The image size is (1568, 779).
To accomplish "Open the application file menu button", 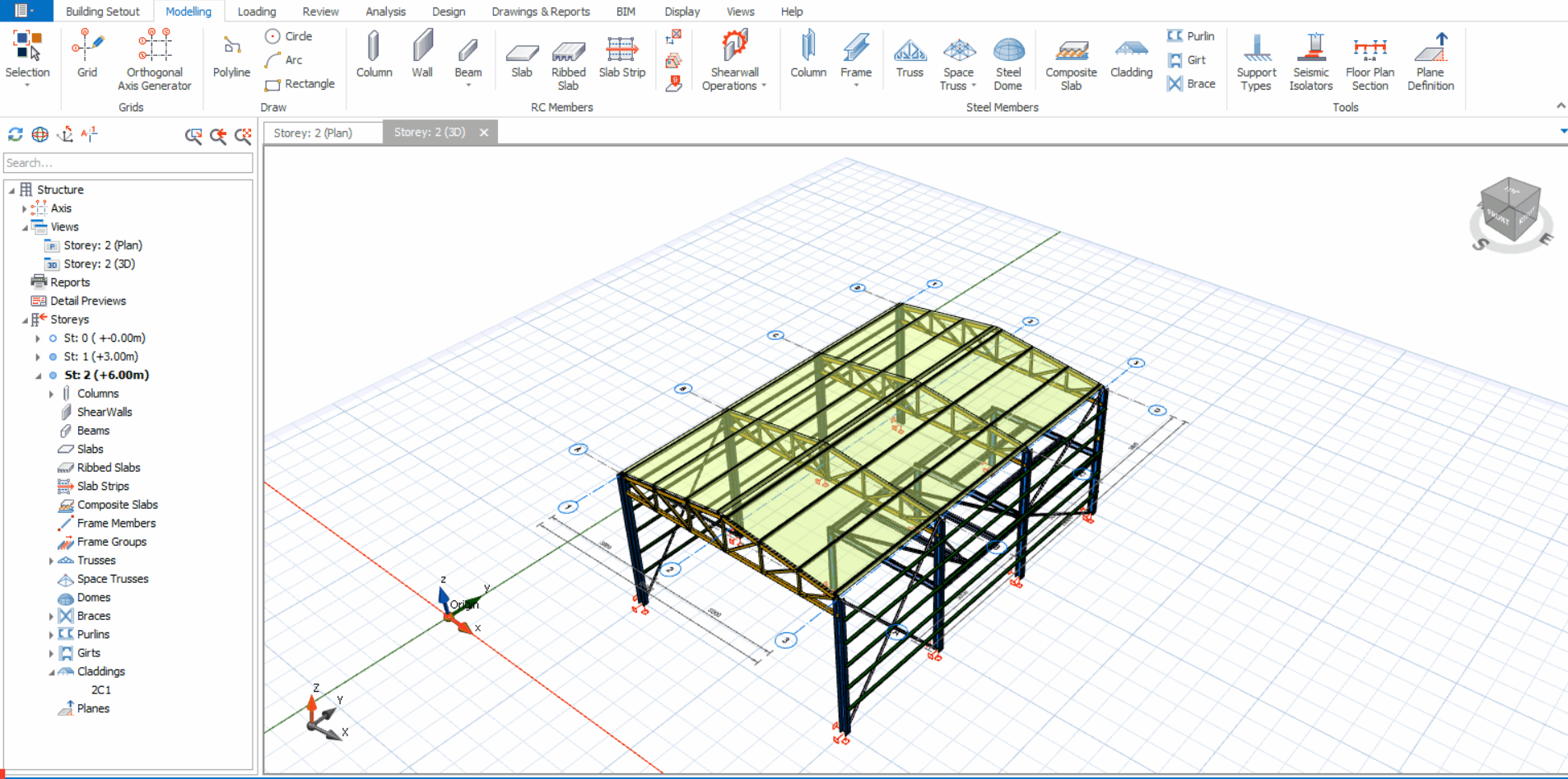I will [x=26, y=11].
